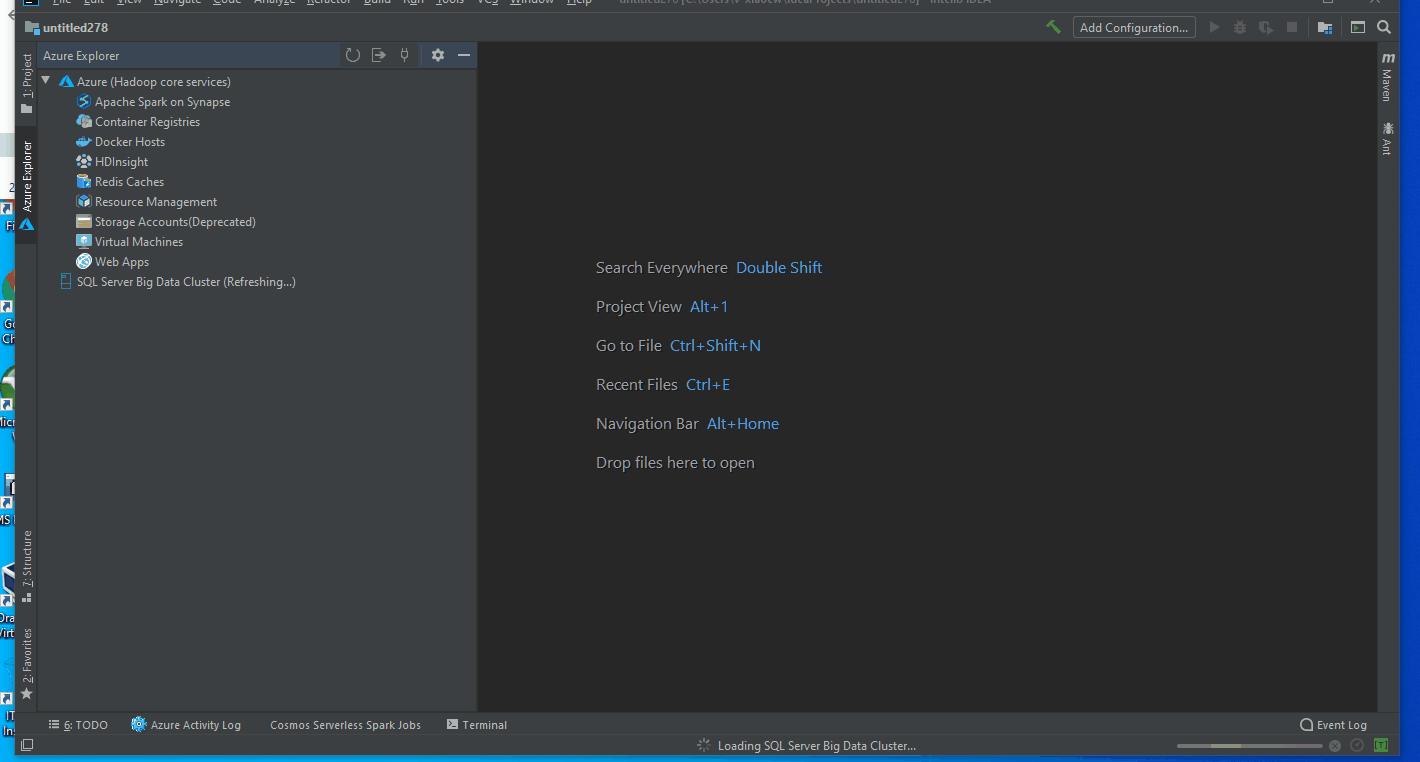Click the refresh icon in Azure Explorer toolbar
This screenshot has width=1420, height=762.
pos(352,55)
